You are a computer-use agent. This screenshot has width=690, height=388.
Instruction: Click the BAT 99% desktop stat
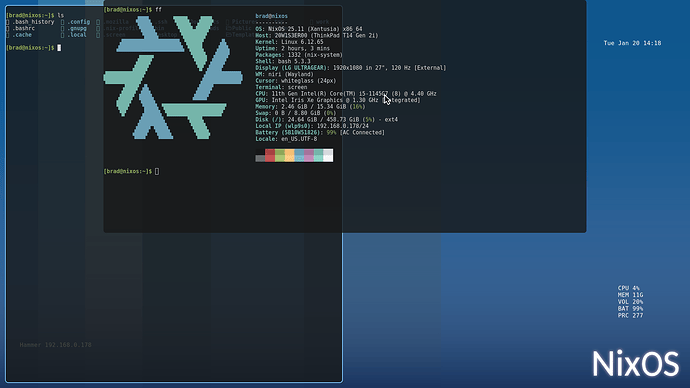click(630, 309)
